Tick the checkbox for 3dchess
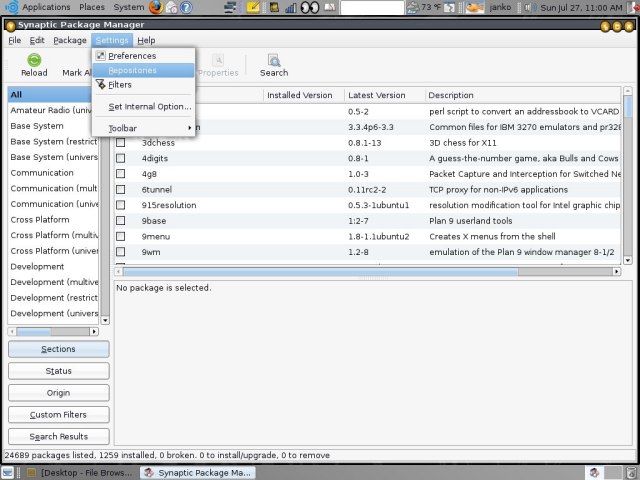The height and width of the screenshot is (480, 640). pos(120,142)
